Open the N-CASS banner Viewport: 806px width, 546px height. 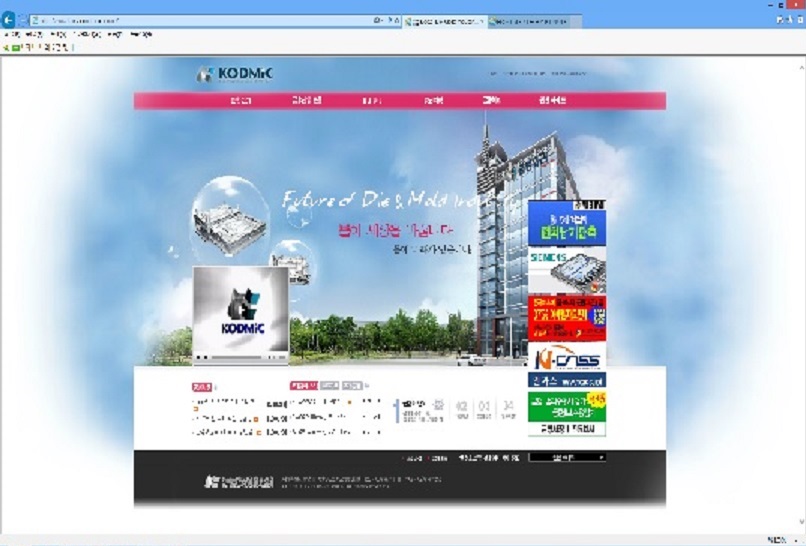tap(566, 357)
